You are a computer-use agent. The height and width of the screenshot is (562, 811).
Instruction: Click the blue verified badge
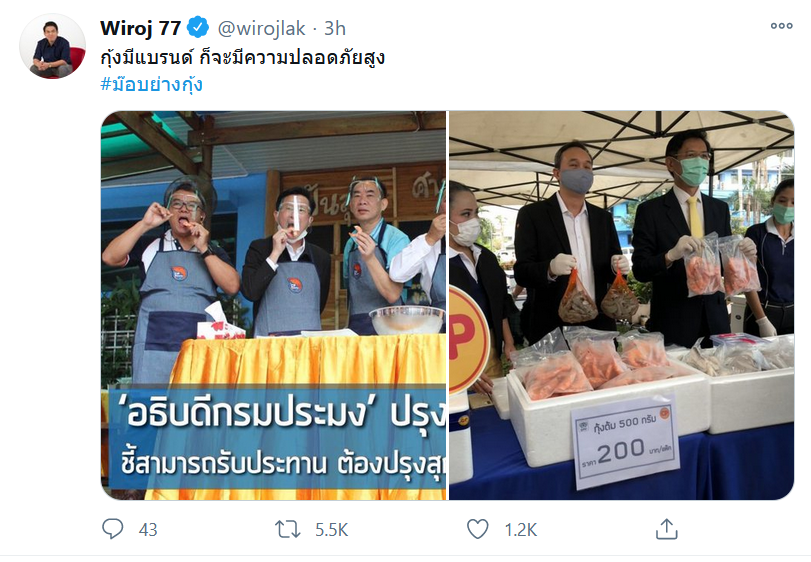pyautogui.click(x=198, y=28)
